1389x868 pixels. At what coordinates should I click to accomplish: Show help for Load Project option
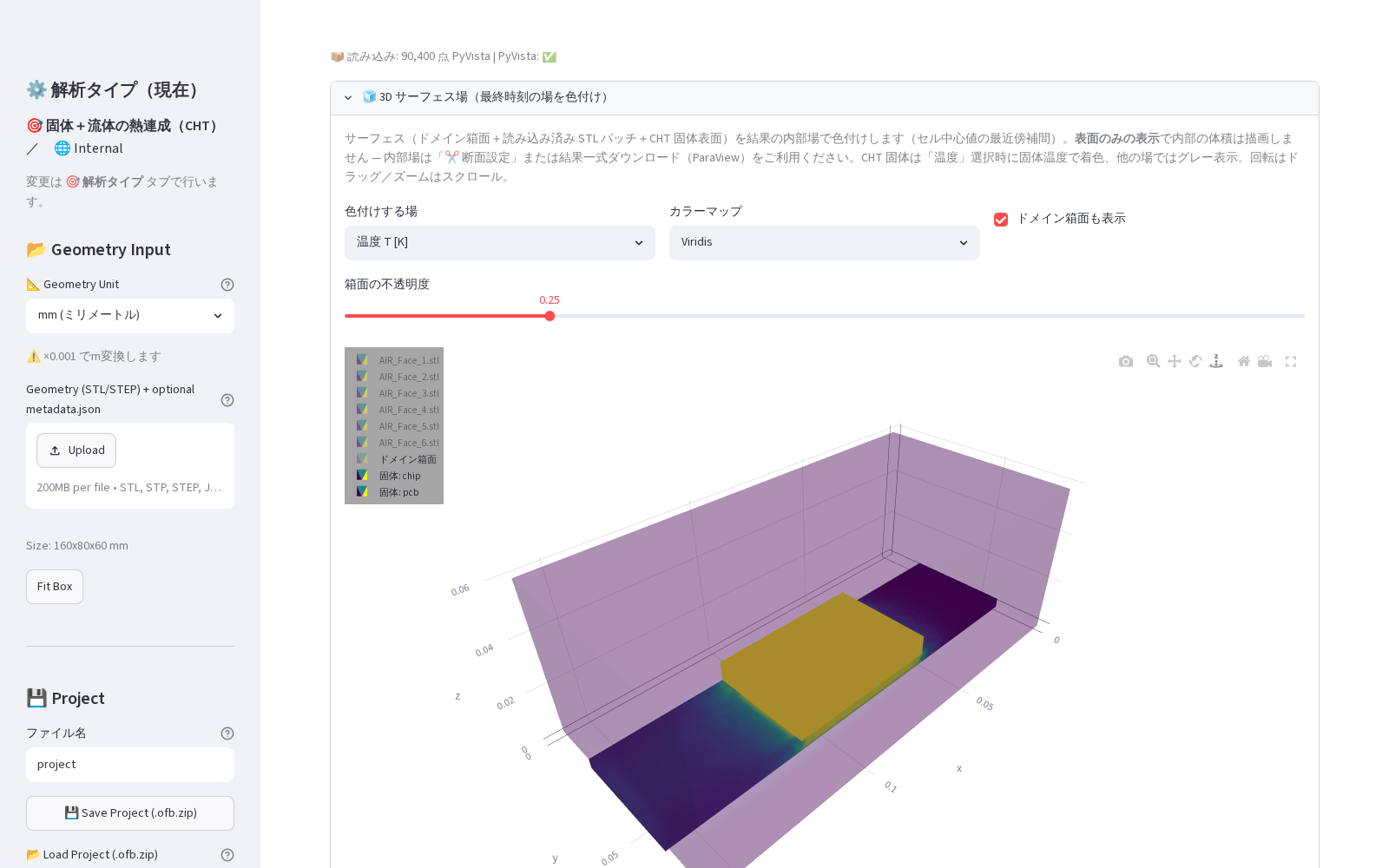click(227, 855)
